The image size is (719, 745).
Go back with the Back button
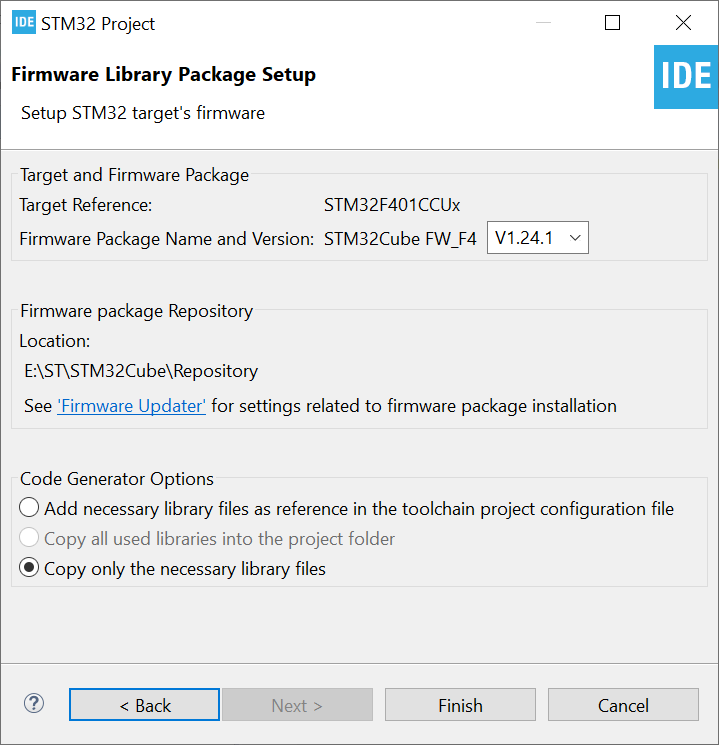144,705
